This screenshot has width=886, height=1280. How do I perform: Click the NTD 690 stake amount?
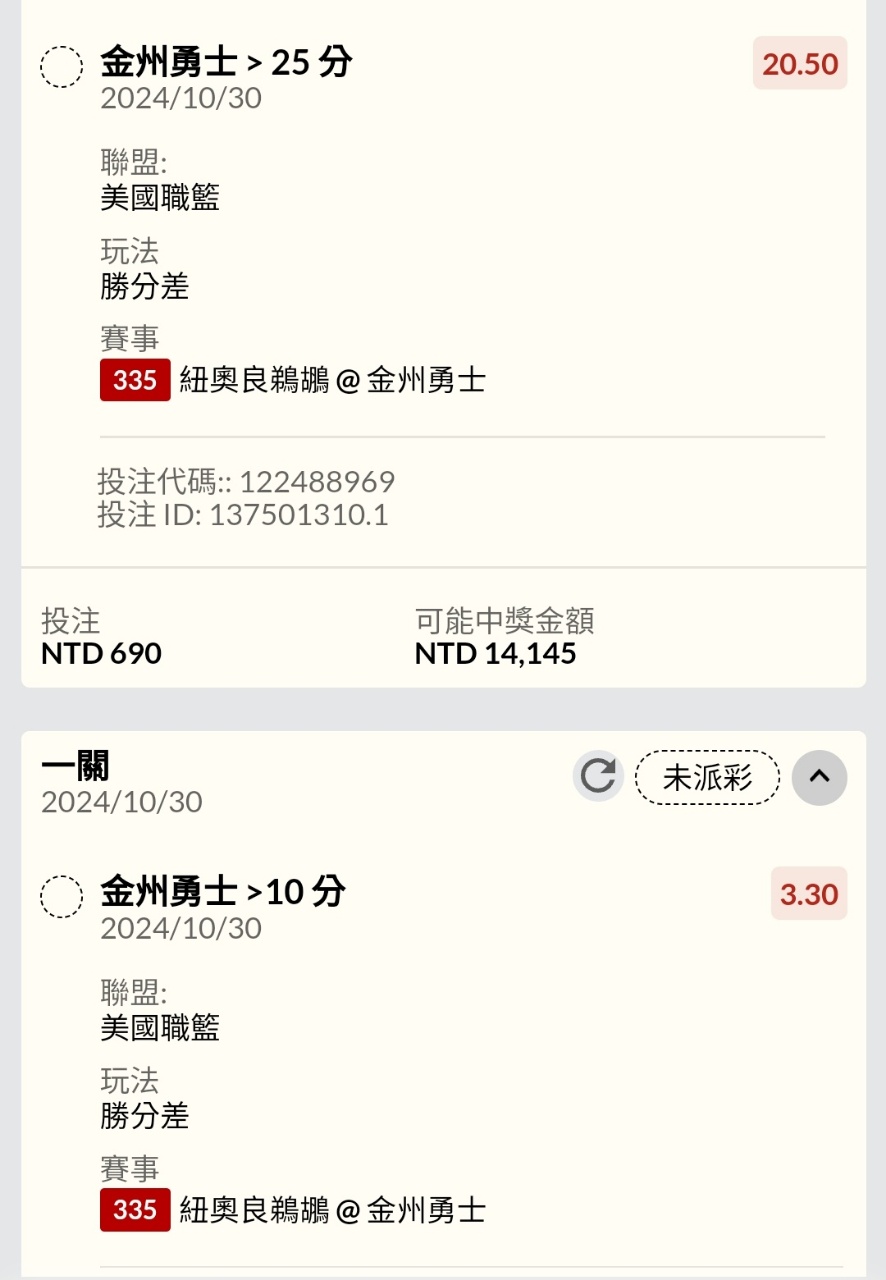(x=101, y=654)
